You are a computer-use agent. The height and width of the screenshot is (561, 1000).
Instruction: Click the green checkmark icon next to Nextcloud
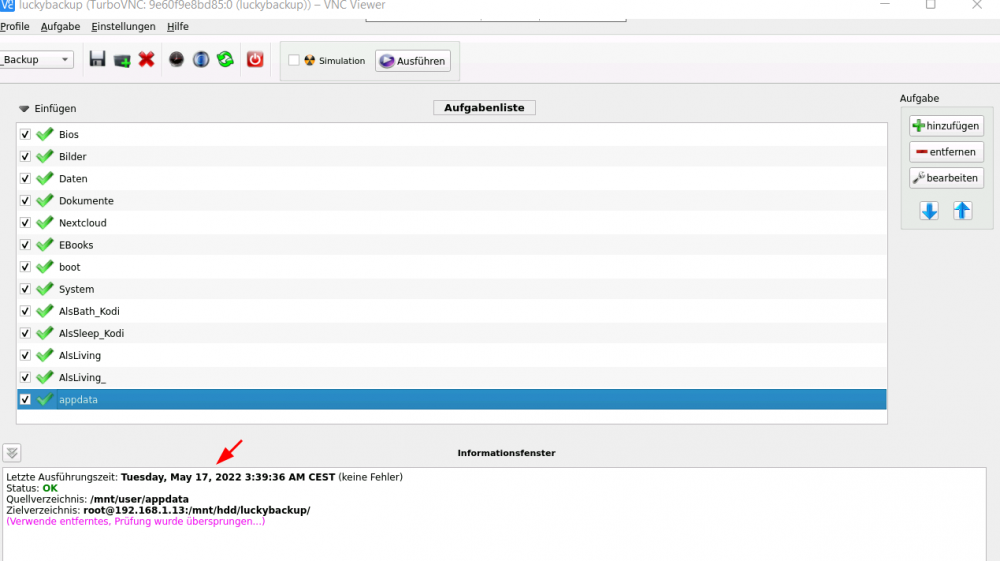[x=45, y=222]
